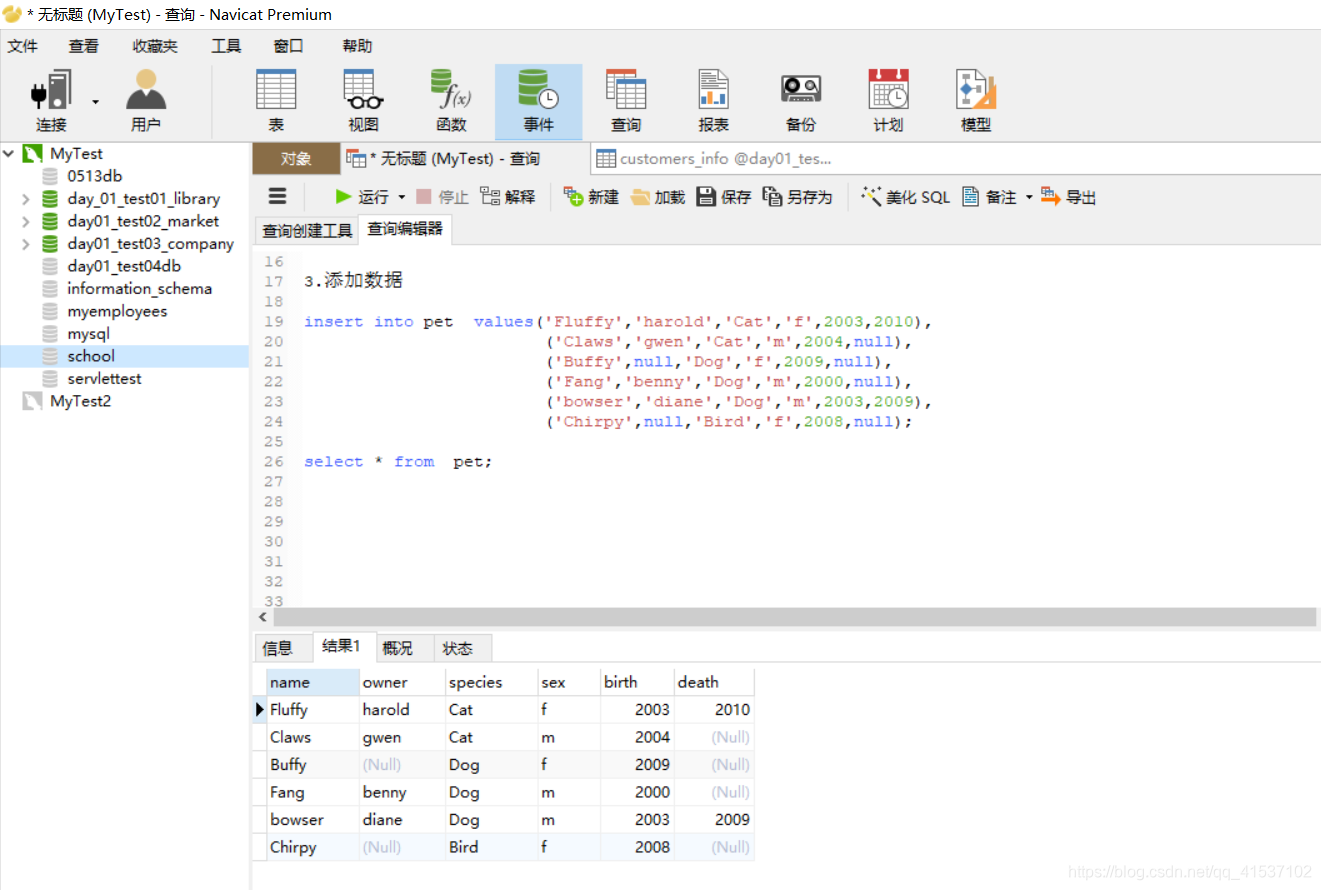Open the dropdown arrow next to 连接

(96, 101)
